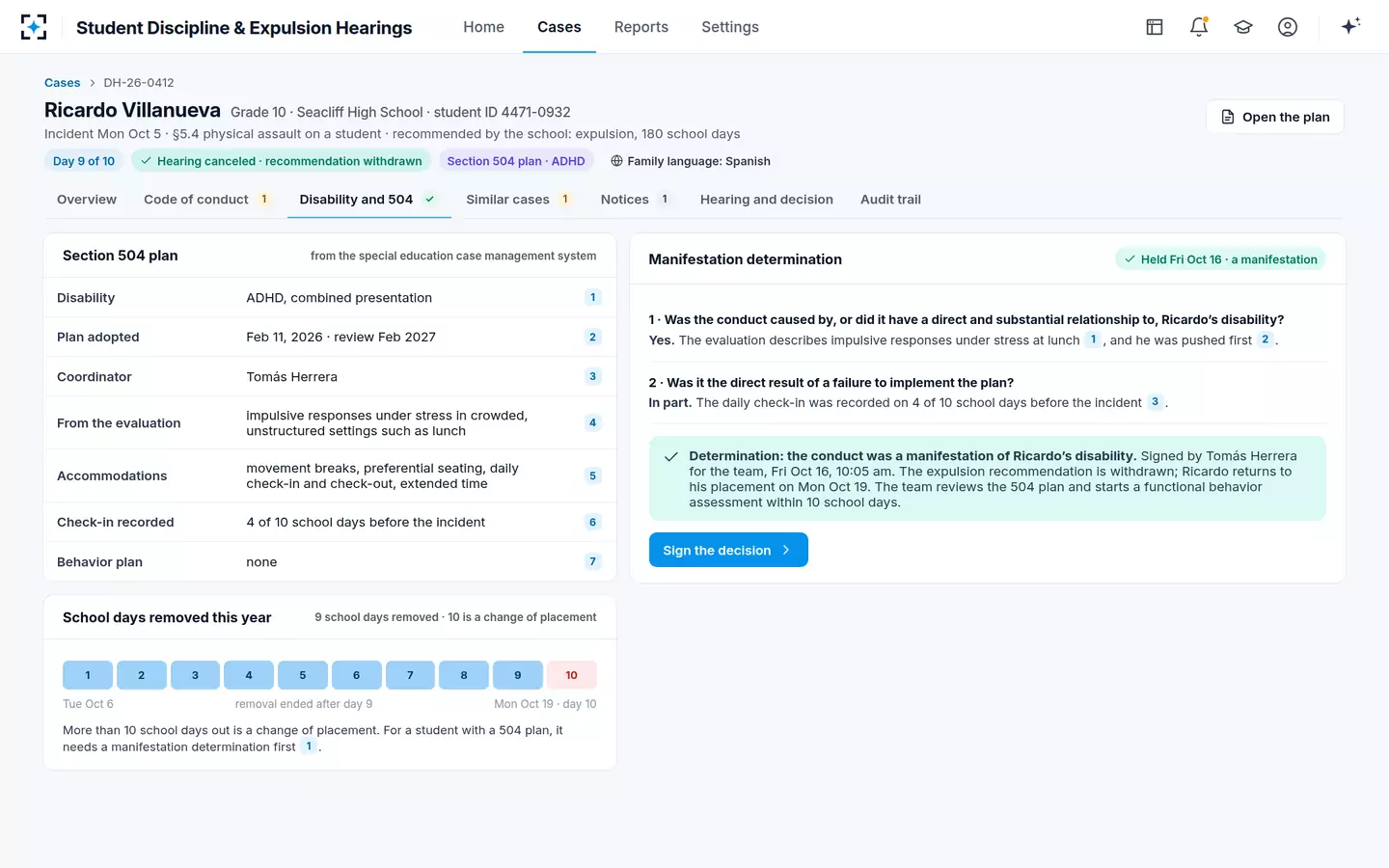This screenshot has width=1389, height=868.
Task: Select removal day 5 block
Action: coord(303,675)
